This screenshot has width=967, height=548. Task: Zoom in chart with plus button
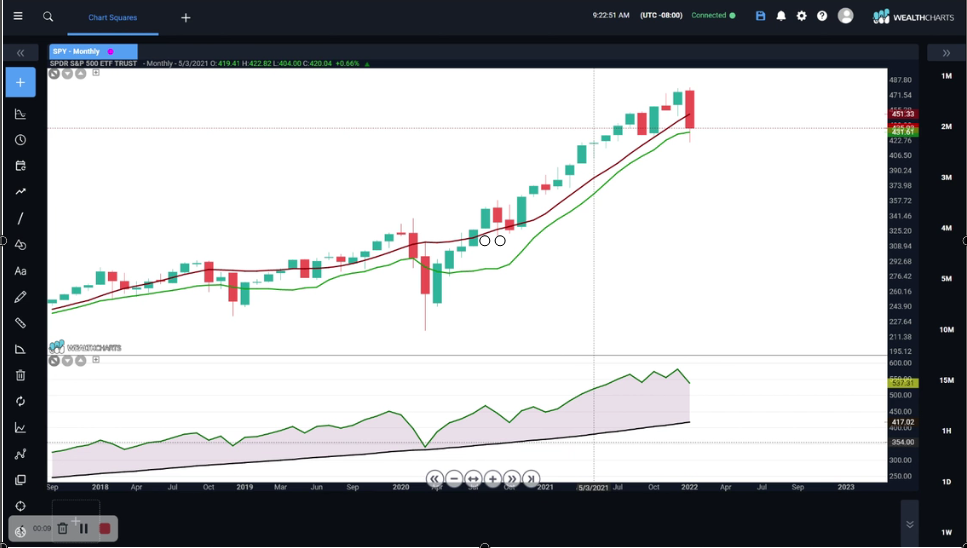(x=492, y=479)
